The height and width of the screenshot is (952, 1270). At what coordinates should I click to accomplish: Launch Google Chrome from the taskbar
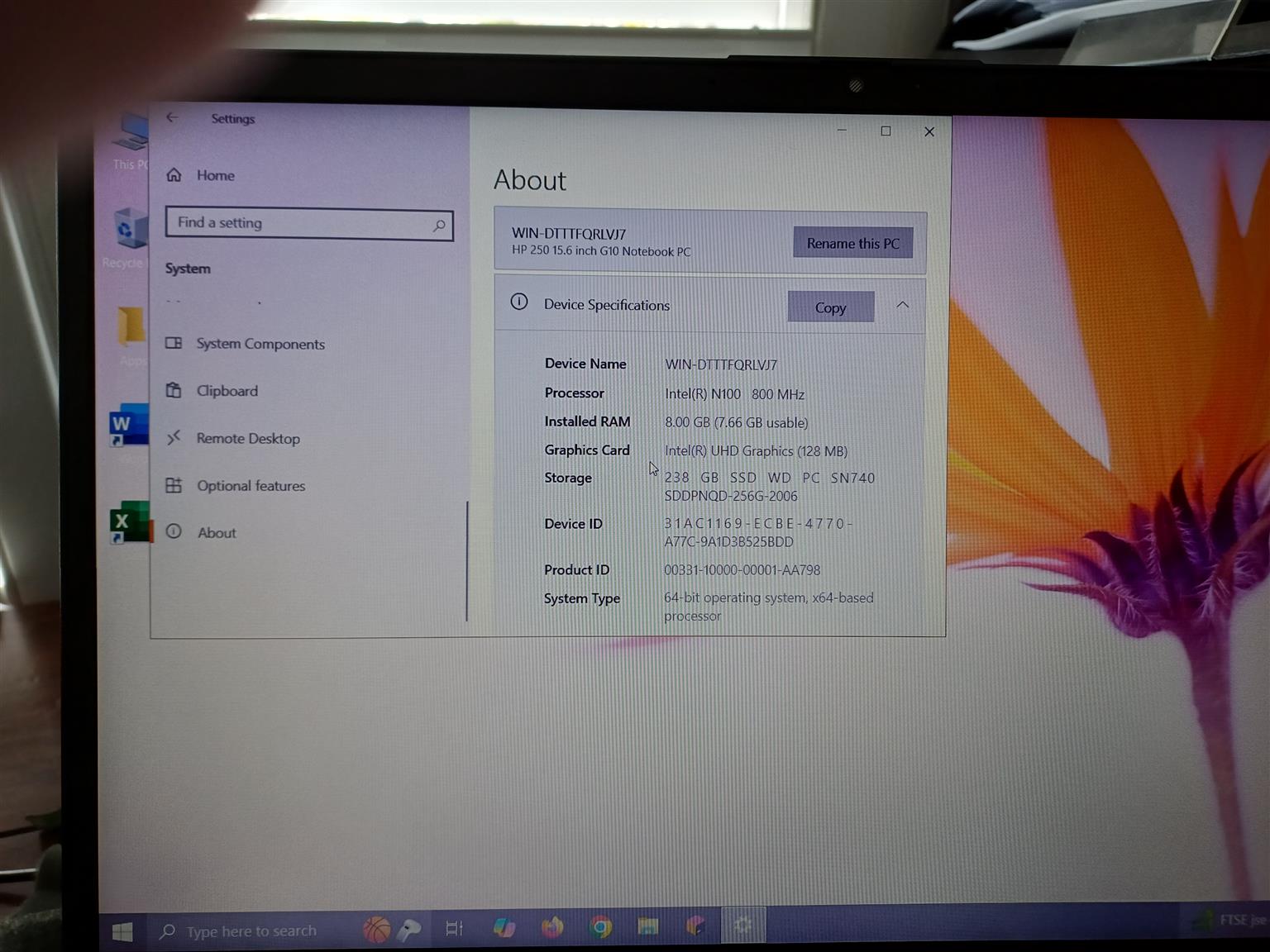pyautogui.click(x=601, y=927)
